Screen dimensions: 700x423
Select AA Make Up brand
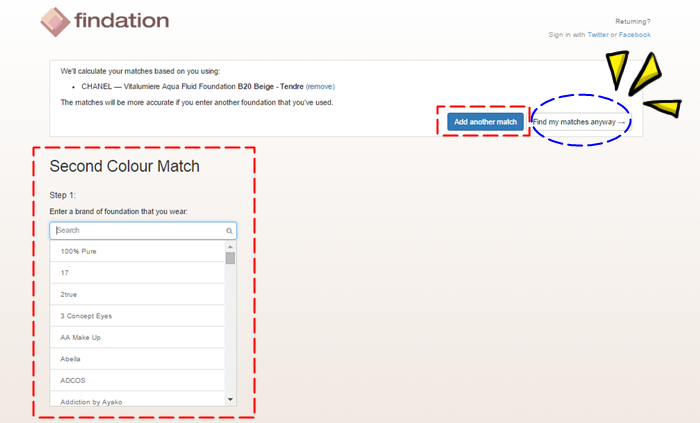point(137,337)
